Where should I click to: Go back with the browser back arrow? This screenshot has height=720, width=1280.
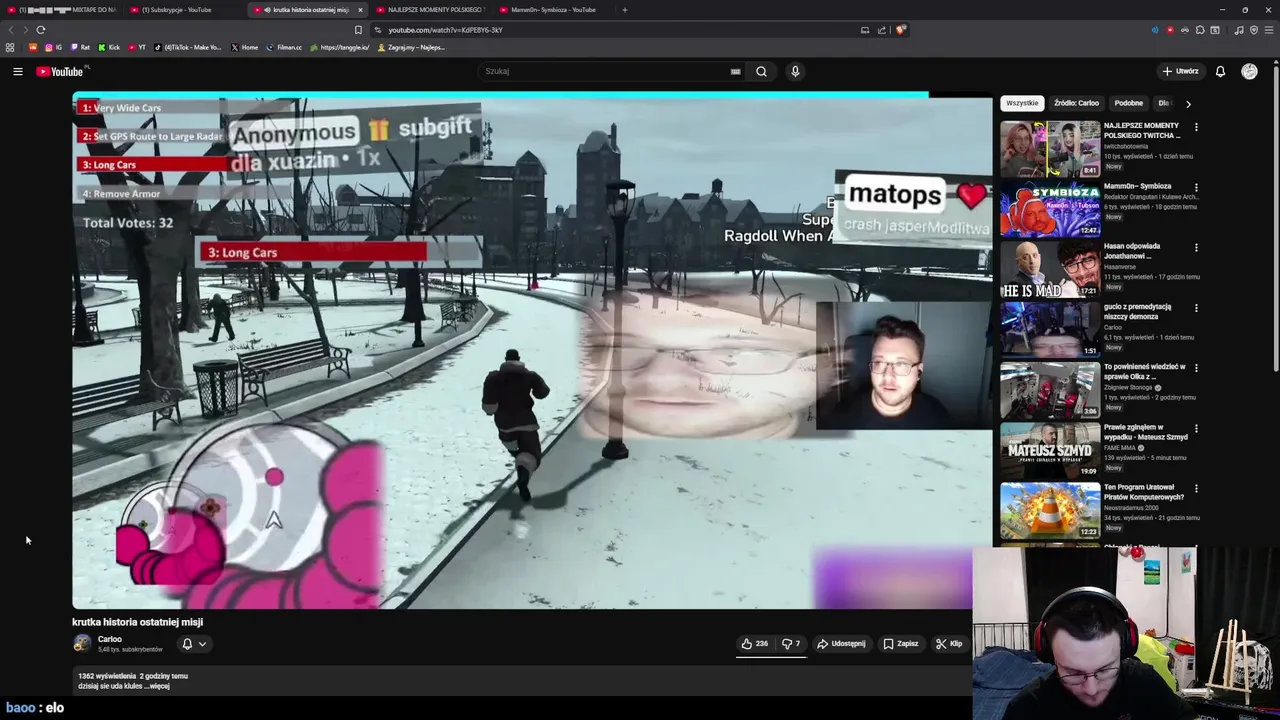(x=11, y=30)
